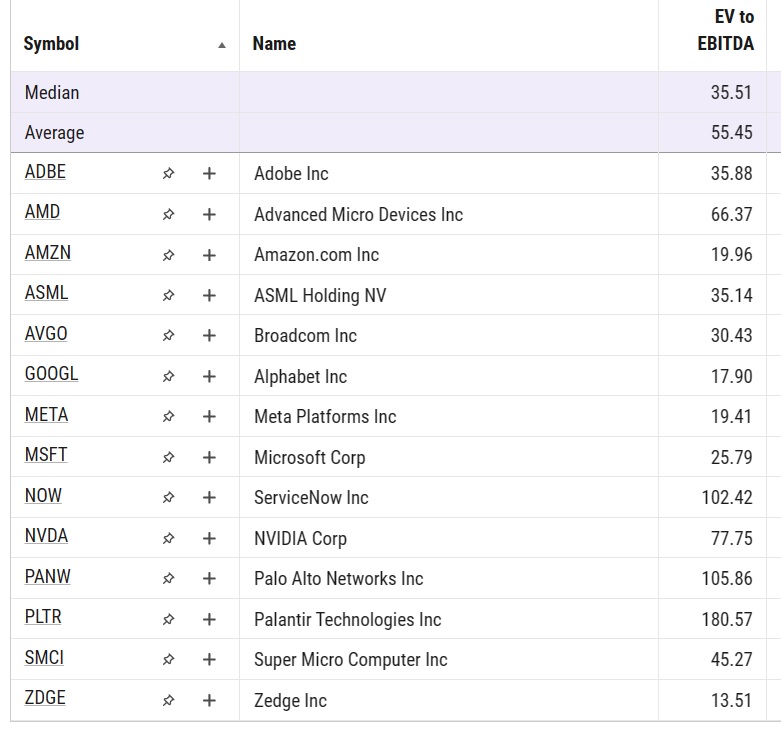Click the Average value 55.45
The width and height of the screenshot is (781, 735).
point(731,132)
